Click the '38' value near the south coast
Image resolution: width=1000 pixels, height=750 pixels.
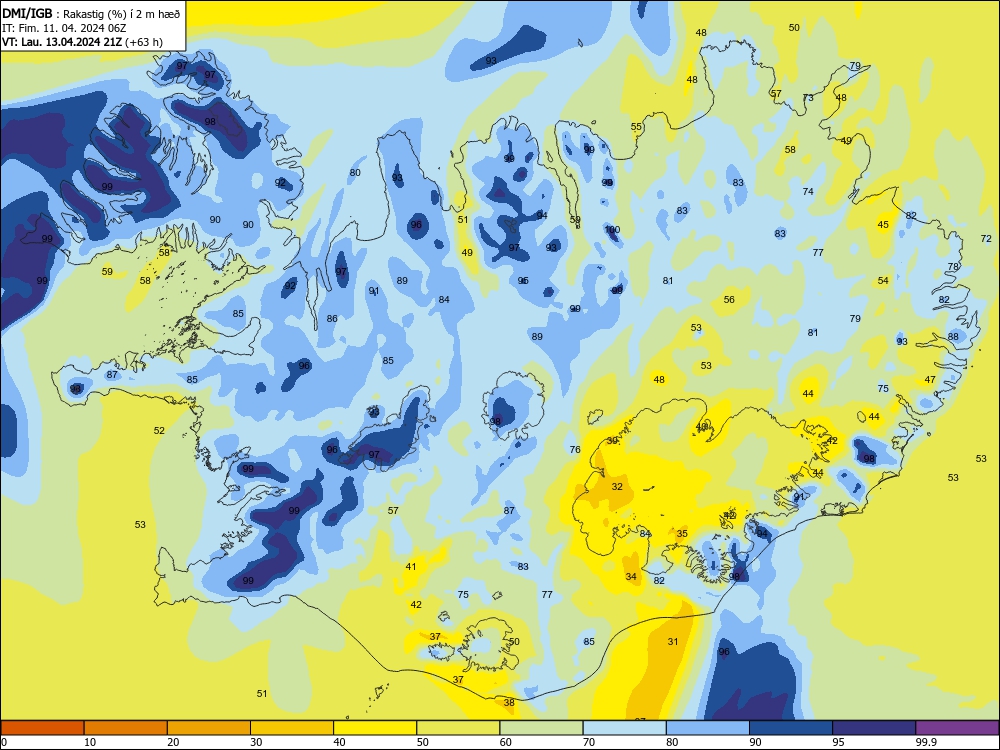click(x=509, y=703)
